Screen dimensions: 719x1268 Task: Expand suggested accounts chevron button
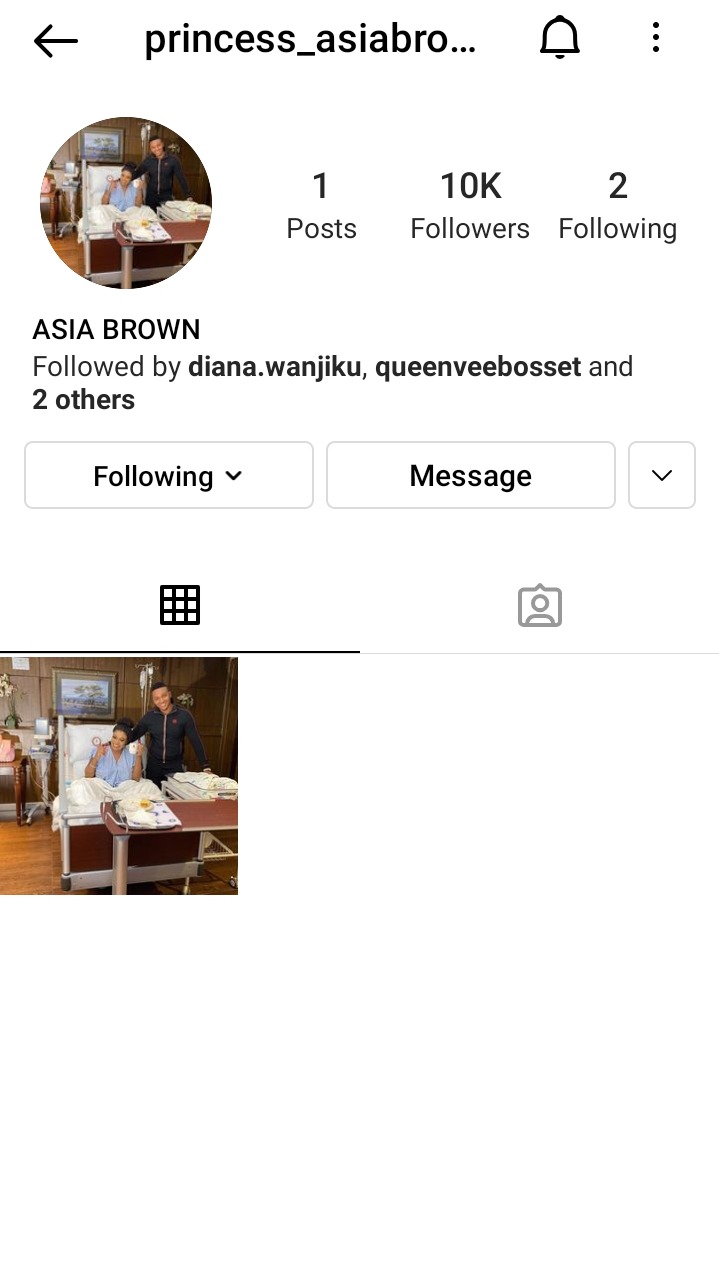click(x=662, y=476)
